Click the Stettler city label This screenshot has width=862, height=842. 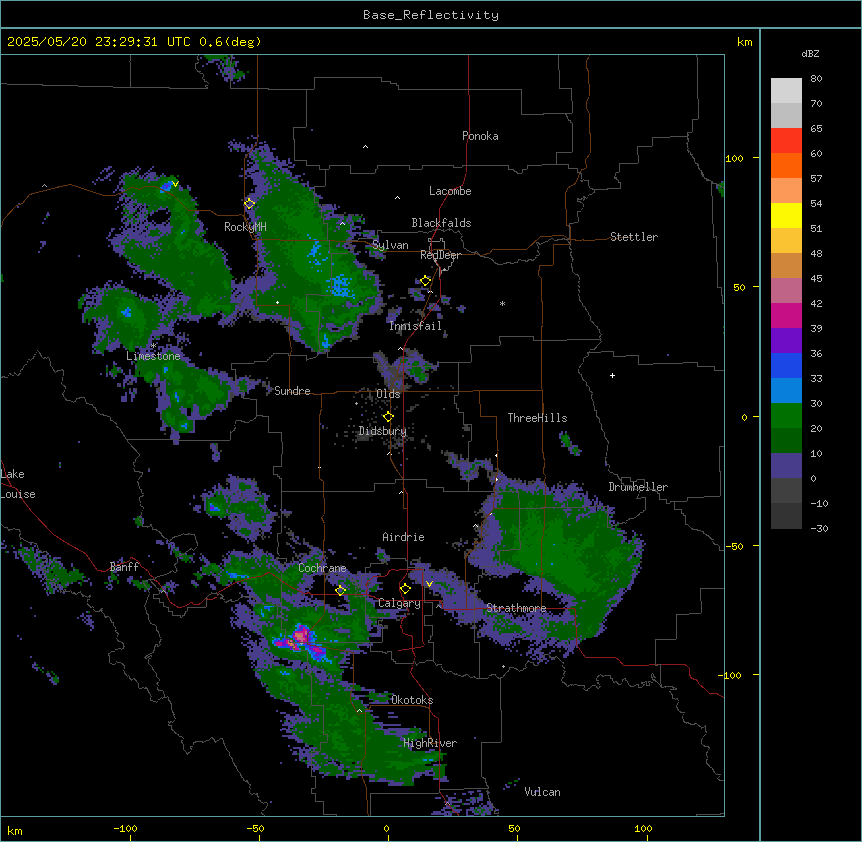pyautogui.click(x=634, y=237)
